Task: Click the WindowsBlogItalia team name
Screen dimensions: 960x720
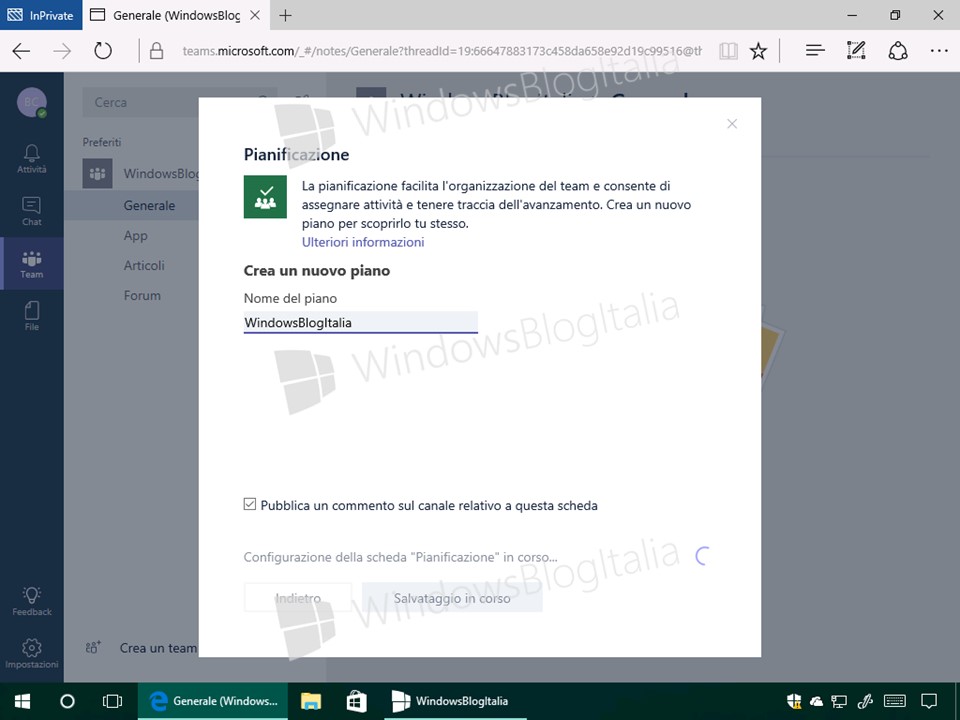Action: (161, 174)
